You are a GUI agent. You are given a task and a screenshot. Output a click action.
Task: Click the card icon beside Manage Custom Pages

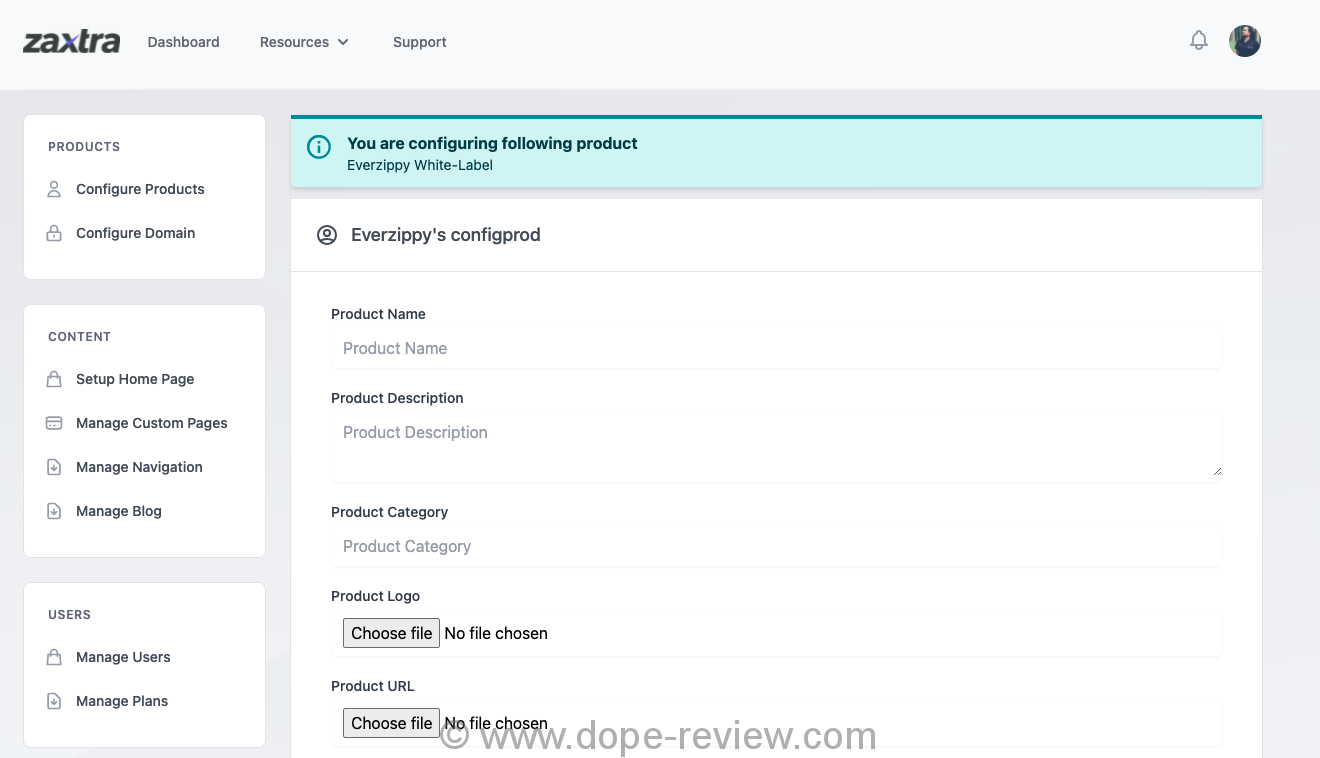click(54, 423)
